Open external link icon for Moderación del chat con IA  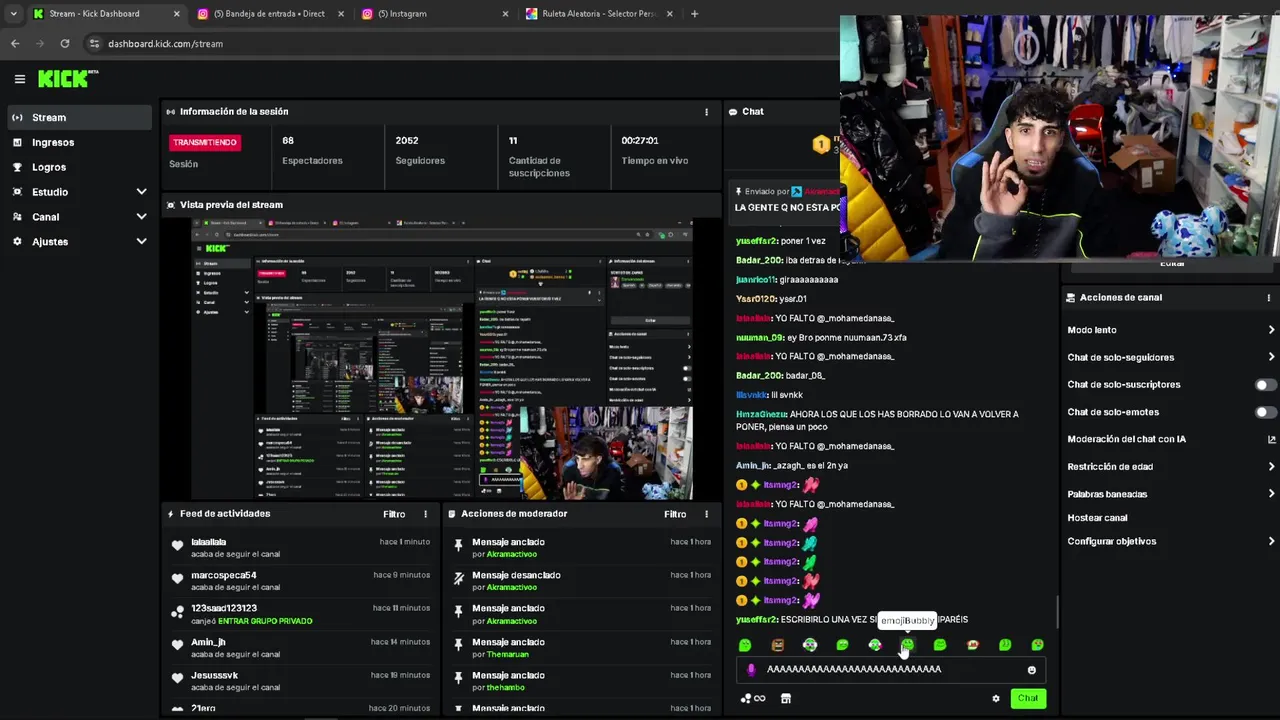coord(1272,439)
